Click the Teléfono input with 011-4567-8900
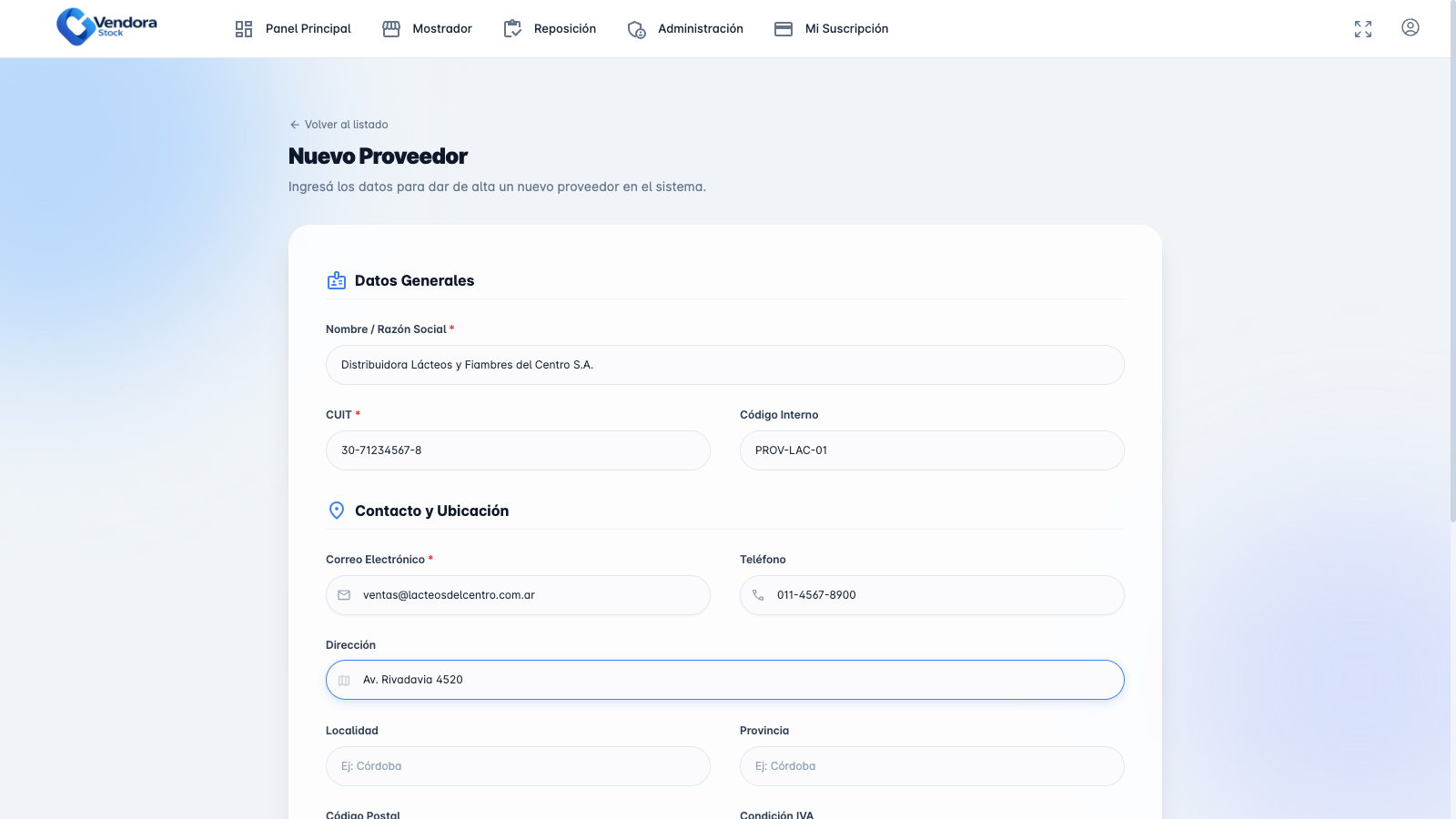Image resolution: width=1456 pixels, height=819 pixels. coord(932,595)
